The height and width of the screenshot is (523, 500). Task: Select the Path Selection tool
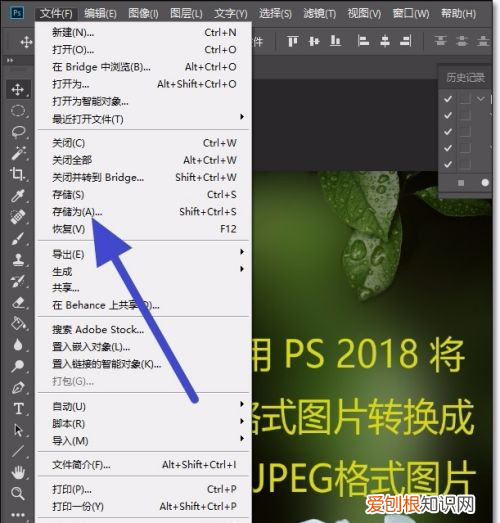tap(18, 430)
